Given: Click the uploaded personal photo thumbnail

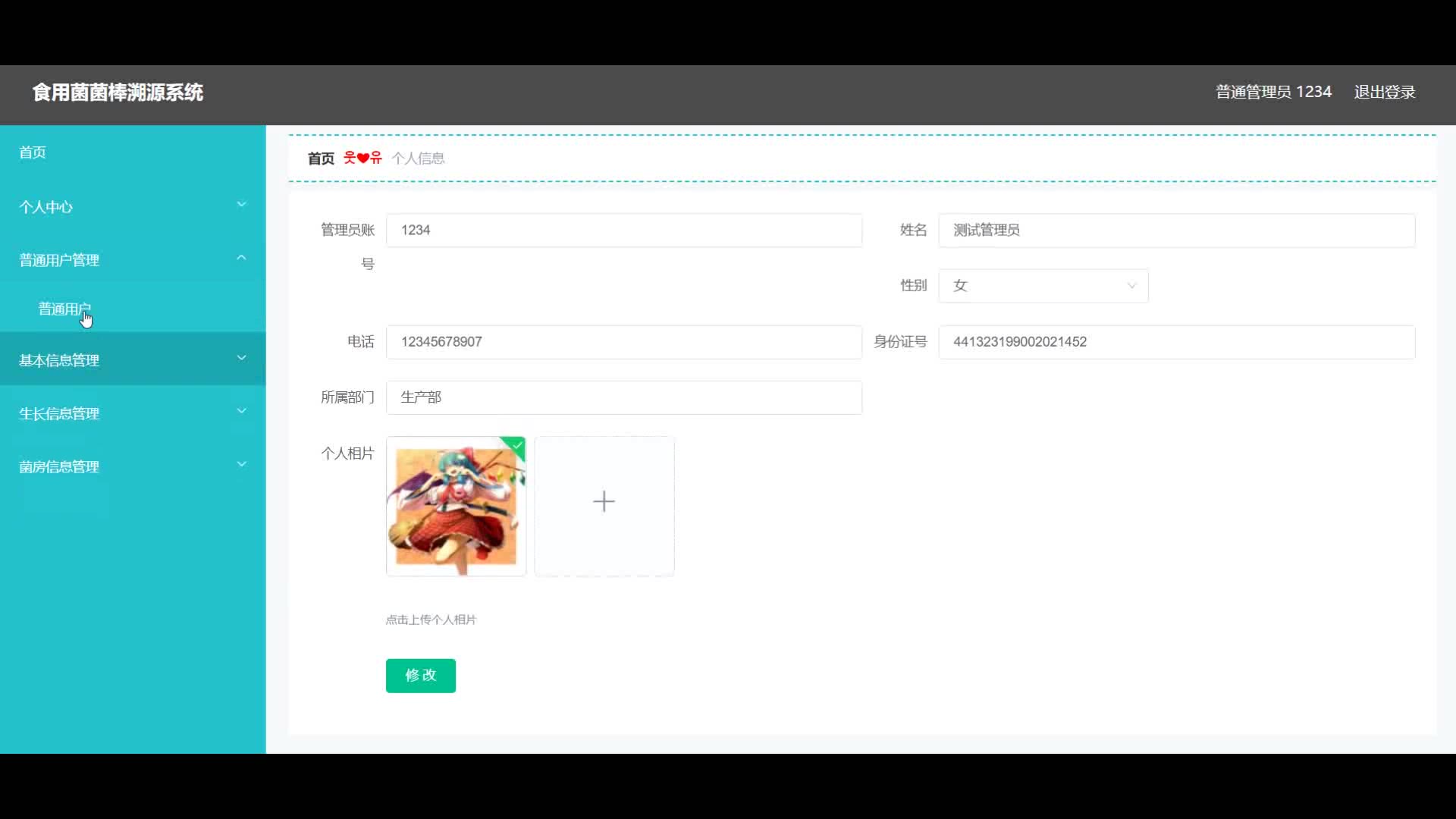Looking at the screenshot, I should pos(455,507).
